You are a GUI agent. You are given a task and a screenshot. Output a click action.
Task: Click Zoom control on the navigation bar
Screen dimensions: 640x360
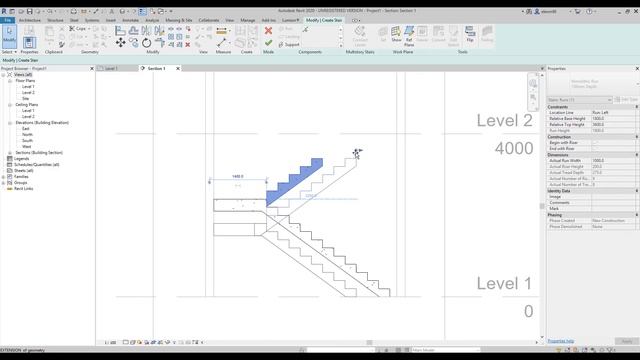click(533, 97)
